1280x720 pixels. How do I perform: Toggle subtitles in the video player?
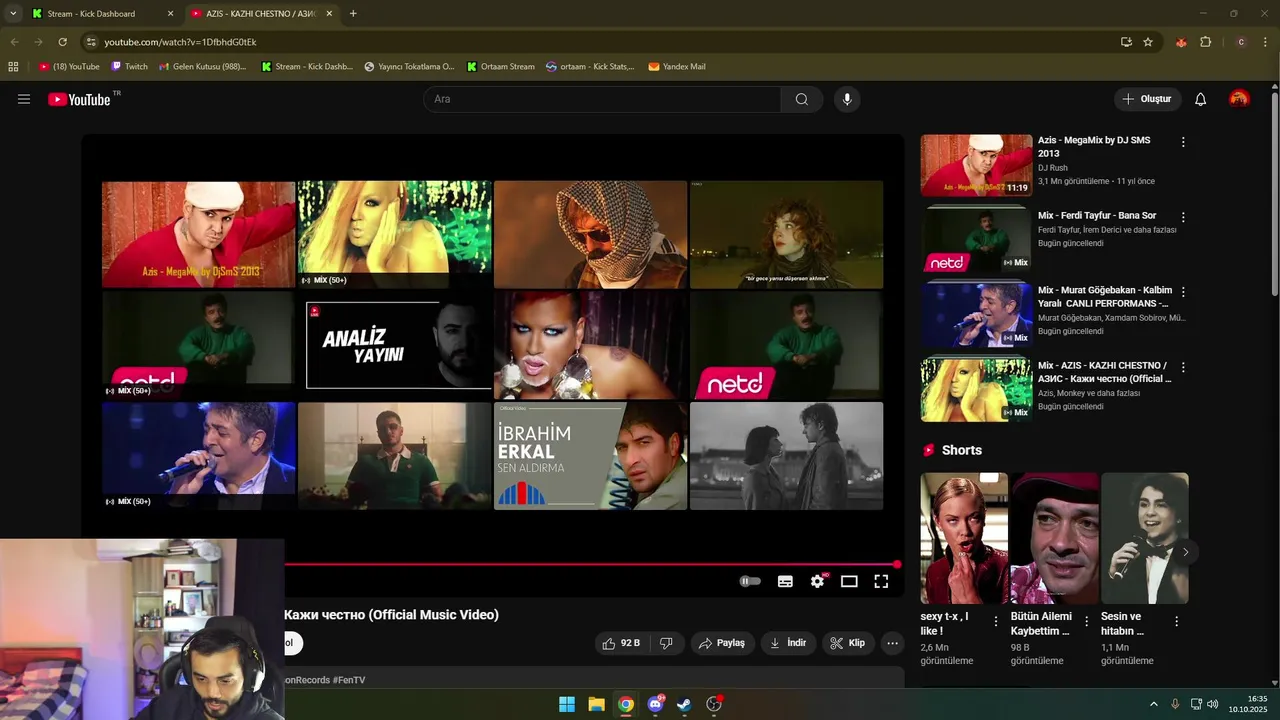coord(785,581)
